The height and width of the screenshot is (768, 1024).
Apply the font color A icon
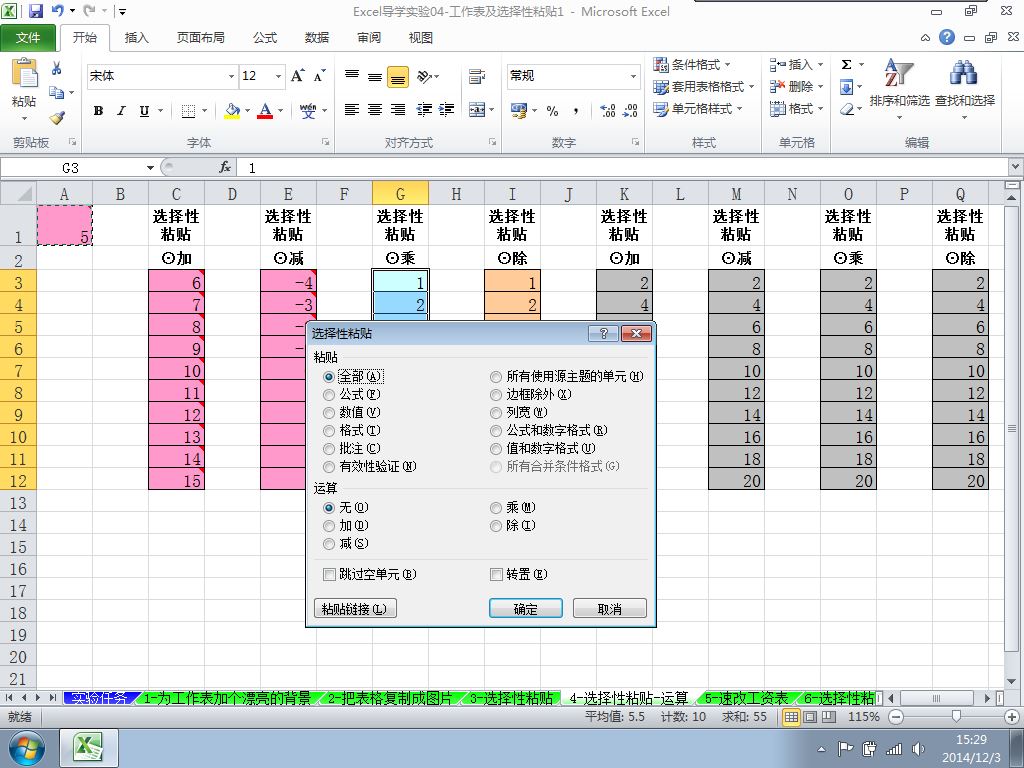point(264,110)
